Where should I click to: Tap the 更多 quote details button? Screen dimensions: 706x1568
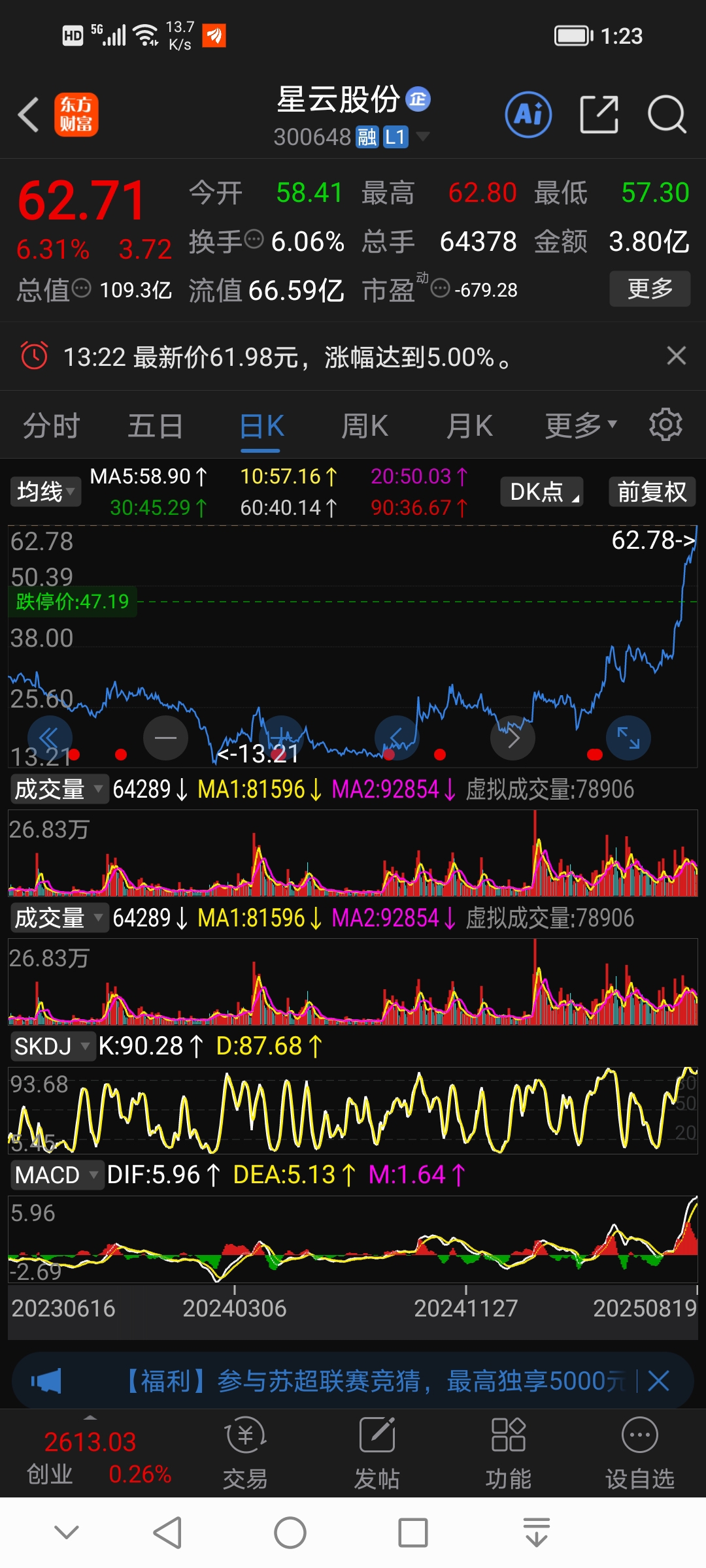tap(650, 289)
